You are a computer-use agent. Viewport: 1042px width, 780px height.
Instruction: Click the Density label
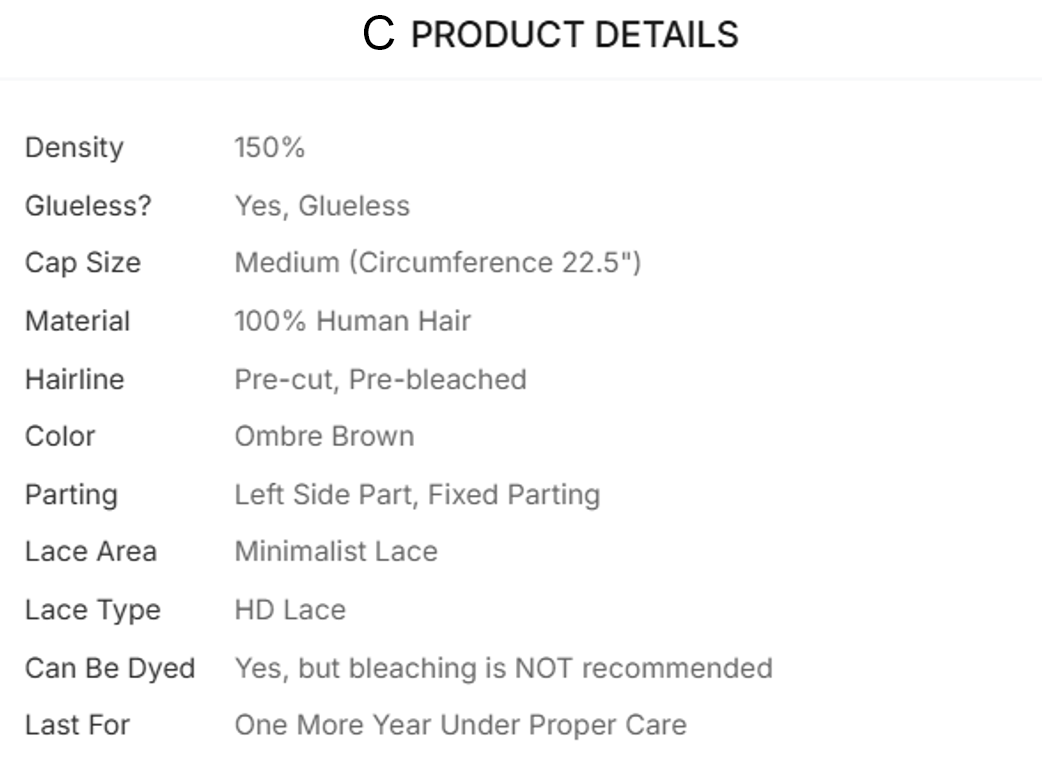74,148
